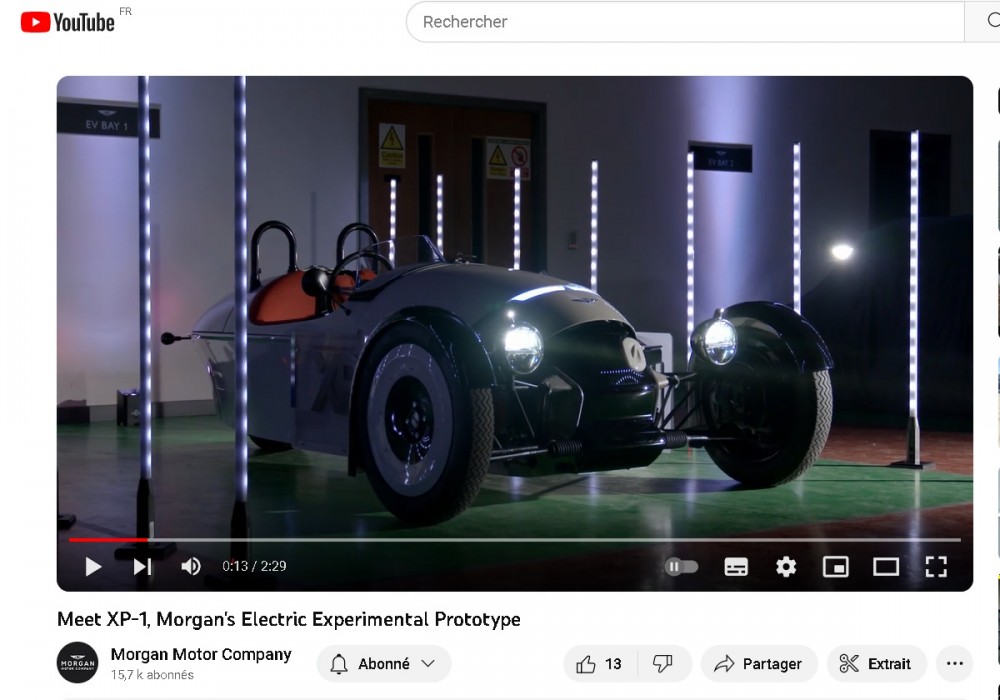Click the Partager share button
Screen dimensions: 1000x700
coord(759,664)
